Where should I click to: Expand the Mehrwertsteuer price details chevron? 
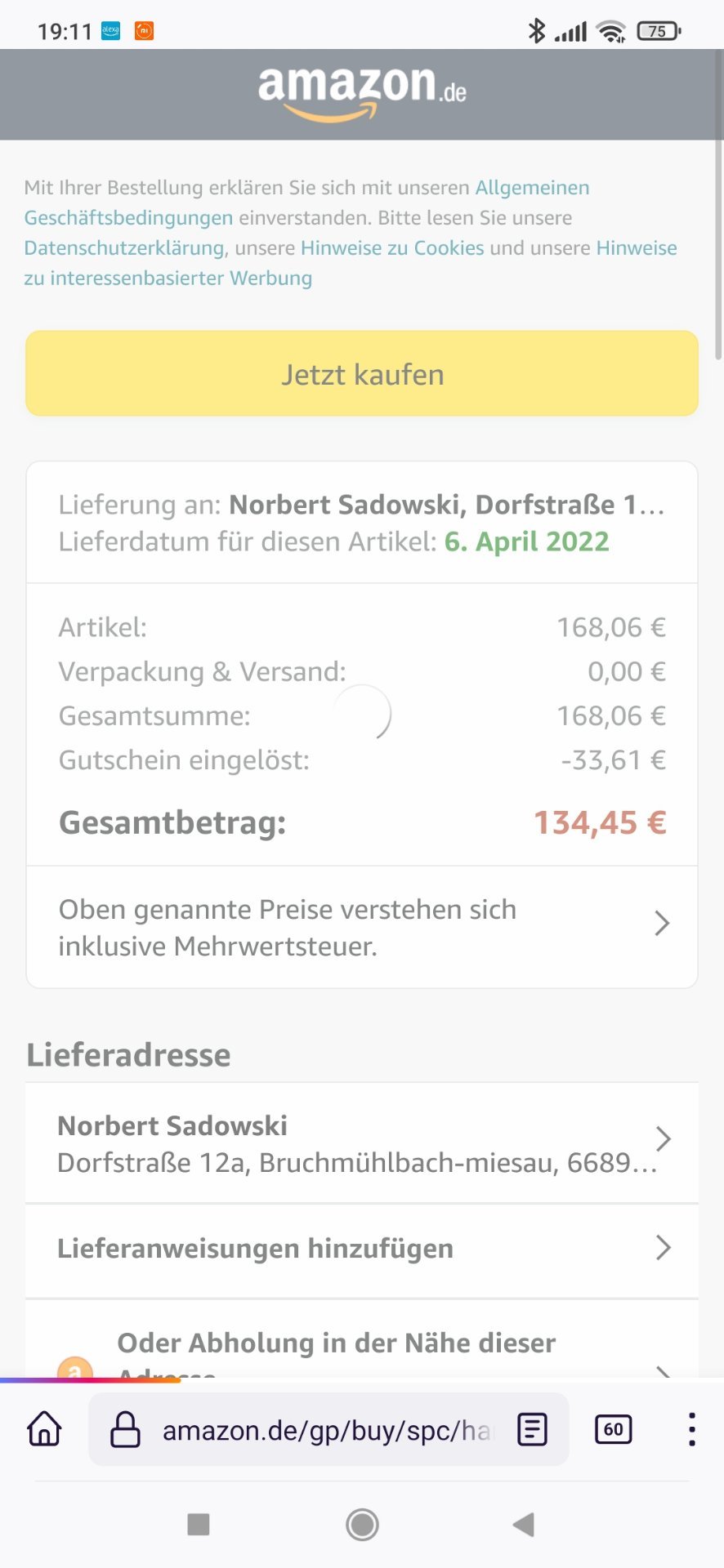coord(662,924)
